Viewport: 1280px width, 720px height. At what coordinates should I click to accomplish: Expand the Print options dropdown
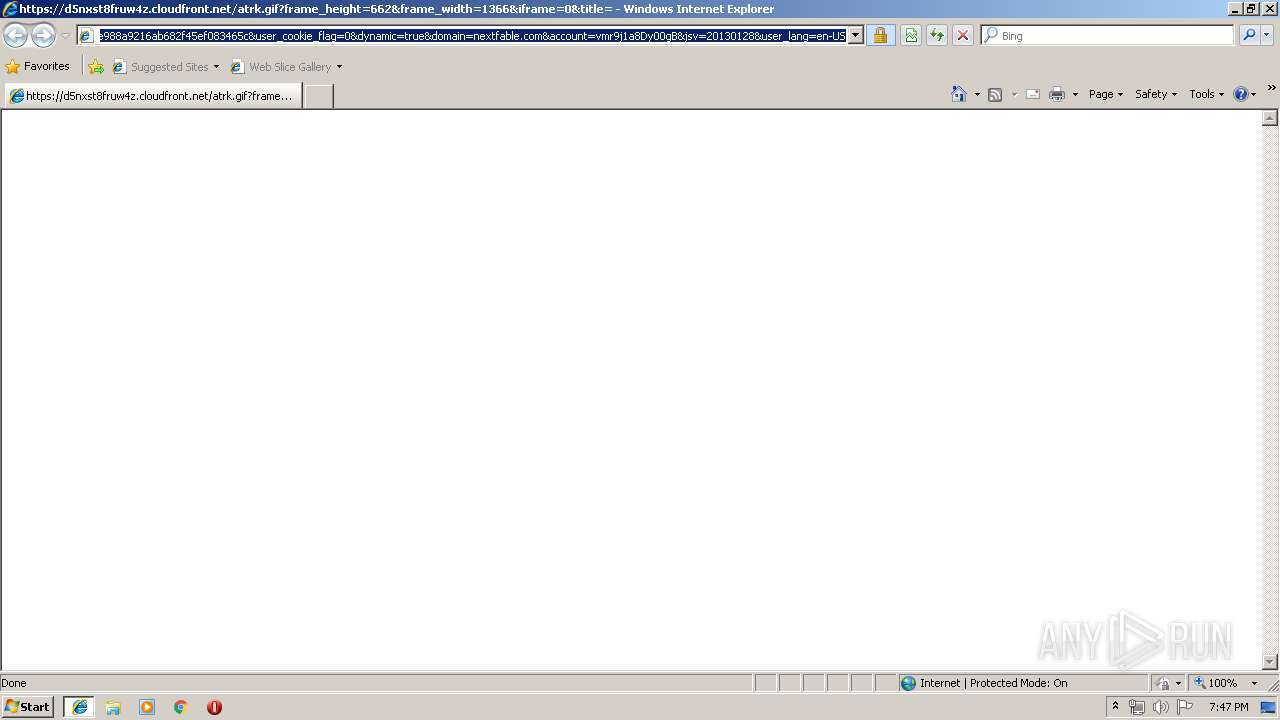pos(1075,94)
